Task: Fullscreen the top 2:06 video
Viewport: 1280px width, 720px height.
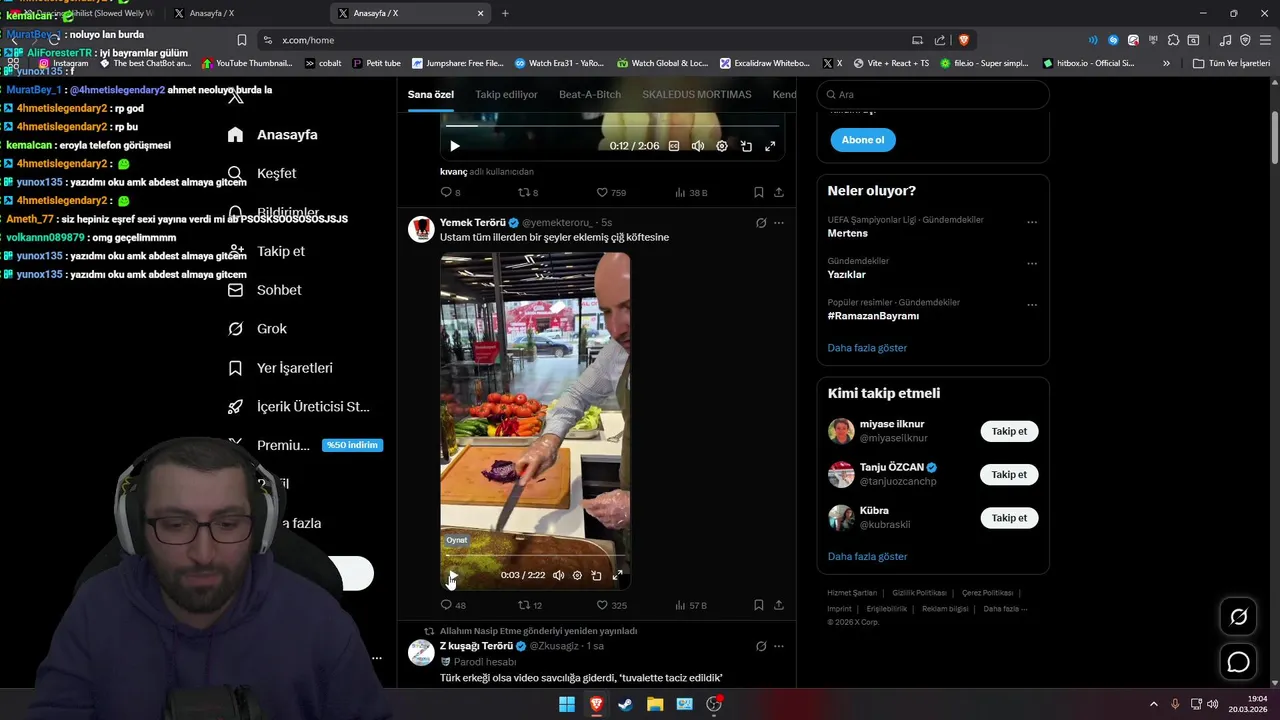Action: tap(770, 146)
